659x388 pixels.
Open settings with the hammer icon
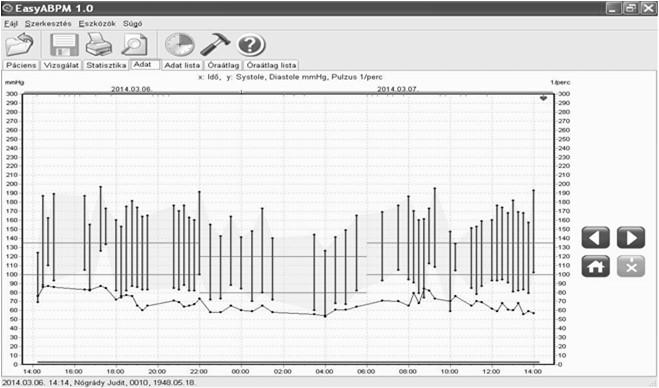point(215,45)
